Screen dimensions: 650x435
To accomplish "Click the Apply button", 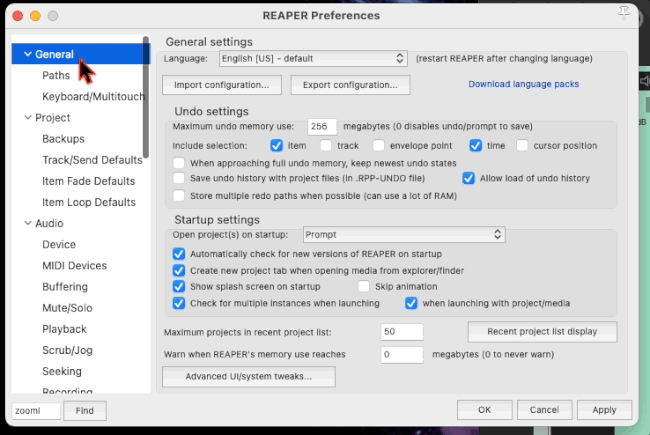I will pyautogui.click(x=604, y=410).
